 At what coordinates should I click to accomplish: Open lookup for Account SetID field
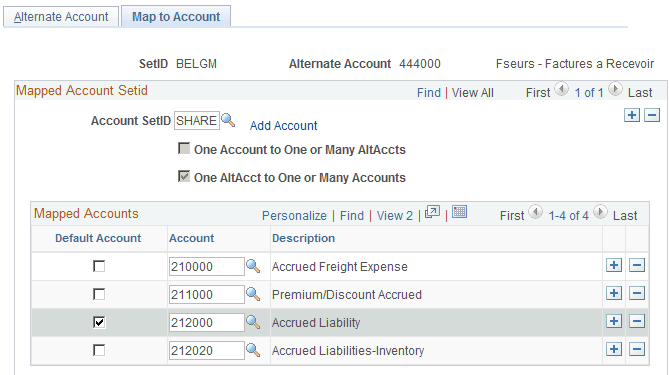coord(228,120)
